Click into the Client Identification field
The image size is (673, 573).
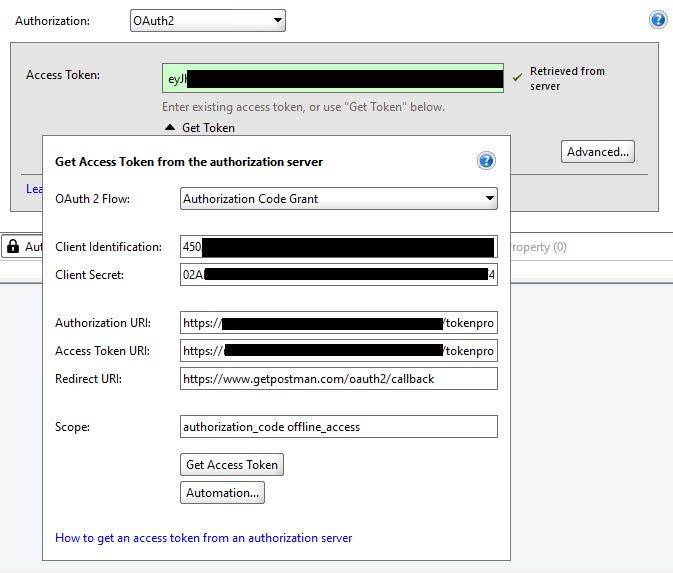338,247
